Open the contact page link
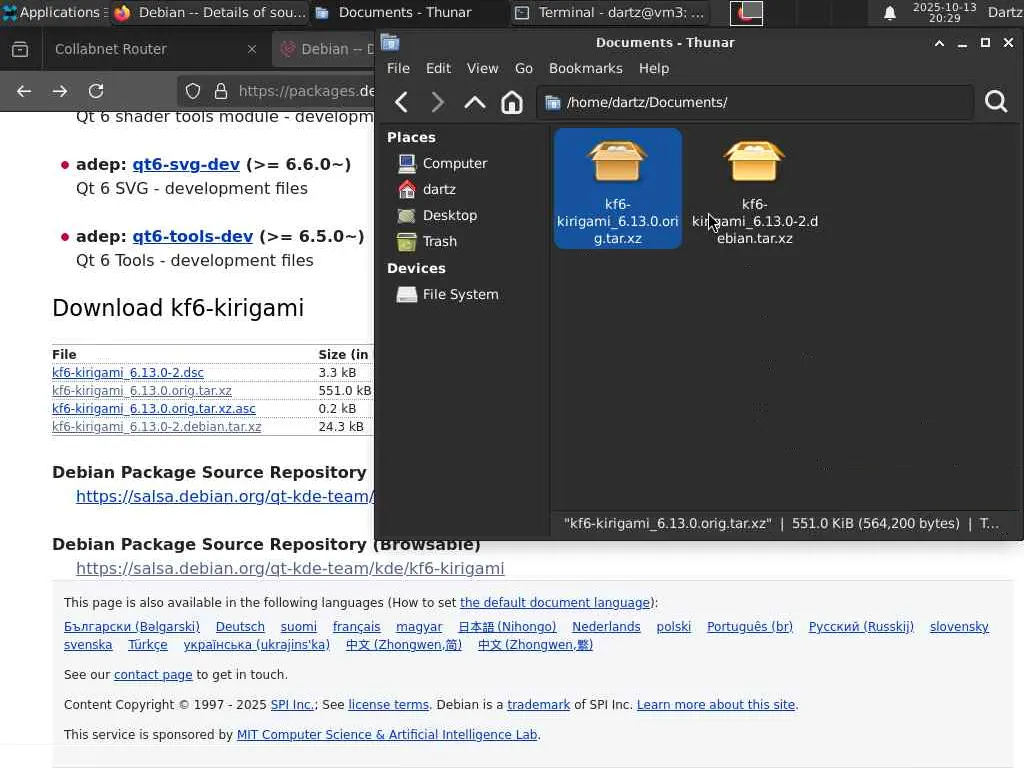Viewport: 1024px width, 768px height. (x=153, y=675)
